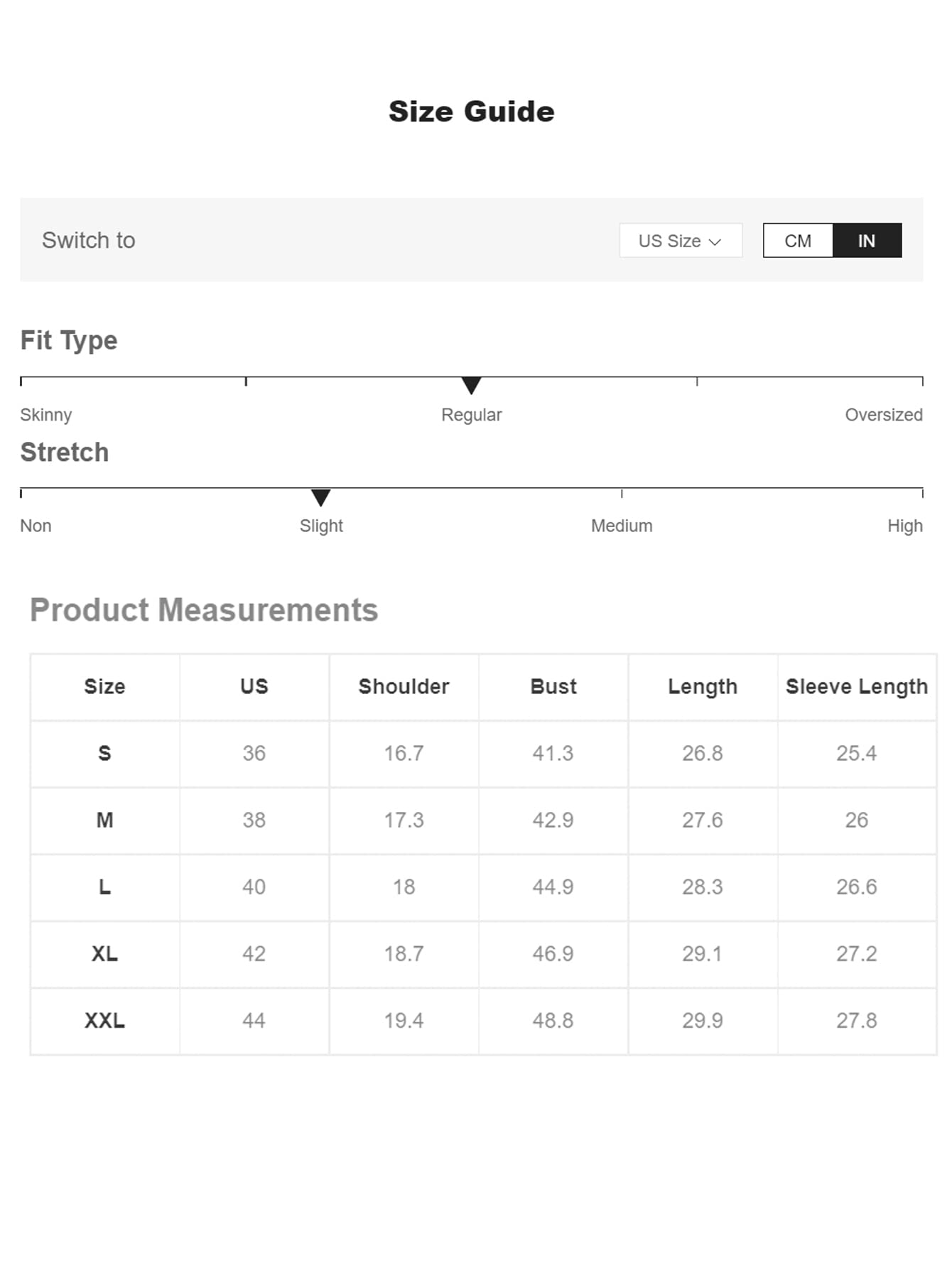The width and height of the screenshot is (952, 1268).
Task: Click the Product Measurements heading
Action: coord(204,610)
